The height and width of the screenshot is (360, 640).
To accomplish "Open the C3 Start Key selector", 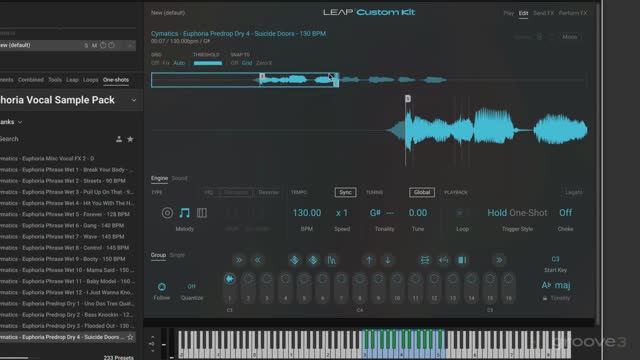I will tap(556, 259).
